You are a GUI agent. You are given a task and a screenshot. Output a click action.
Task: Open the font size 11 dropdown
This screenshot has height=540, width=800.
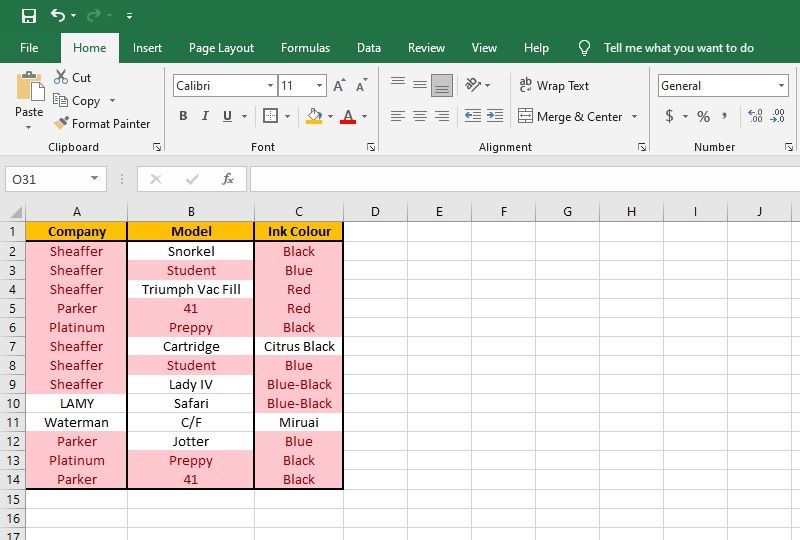click(x=319, y=86)
